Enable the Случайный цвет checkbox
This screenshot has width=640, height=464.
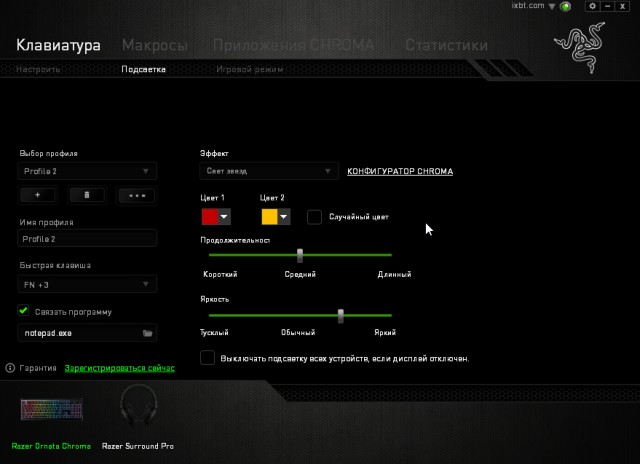[x=314, y=216]
